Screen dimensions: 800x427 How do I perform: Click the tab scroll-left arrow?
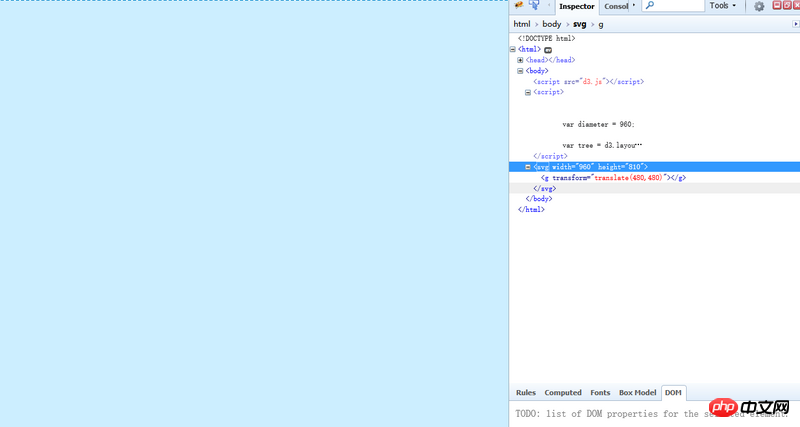(x=549, y=6)
